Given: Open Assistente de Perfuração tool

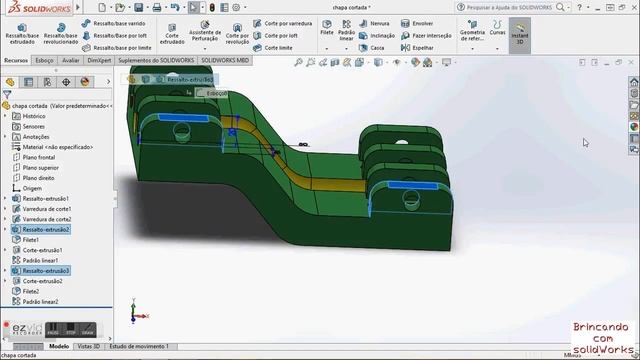Looking at the screenshot, I should point(205,31).
